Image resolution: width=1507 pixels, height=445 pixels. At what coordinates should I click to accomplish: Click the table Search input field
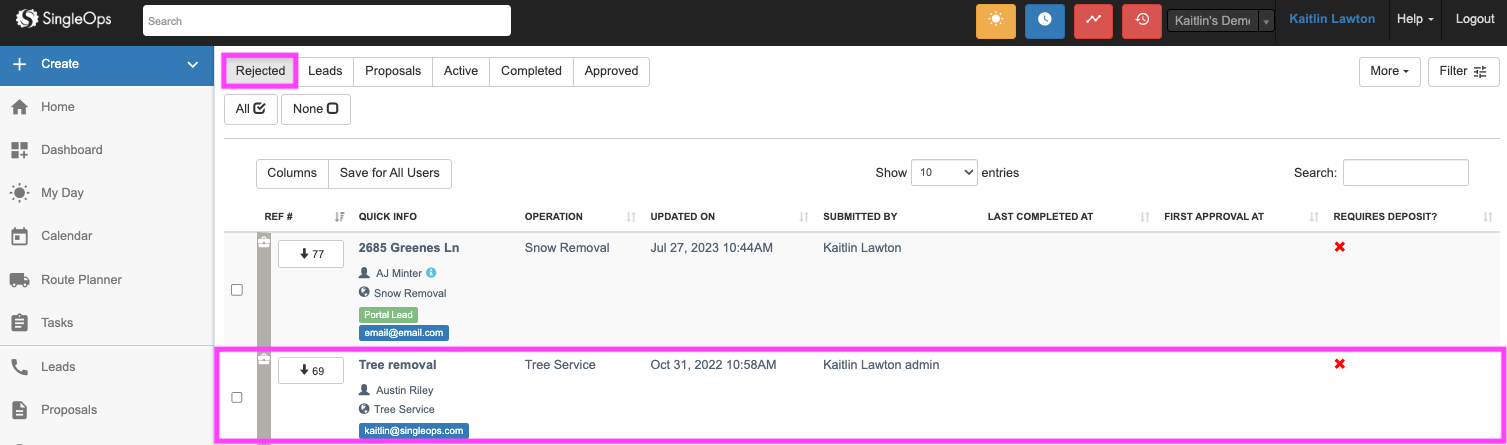click(1405, 173)
